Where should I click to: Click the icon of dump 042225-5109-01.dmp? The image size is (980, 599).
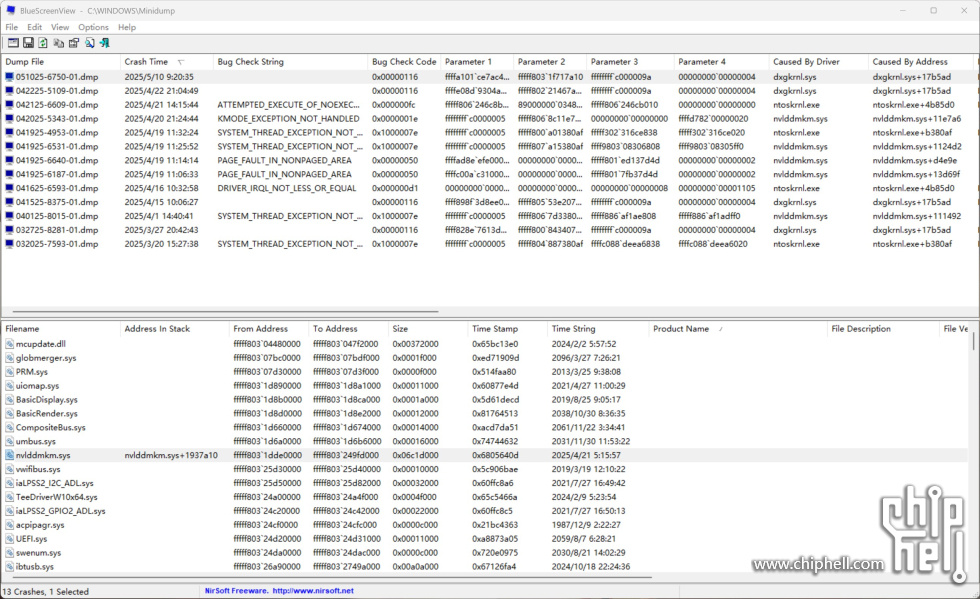click(x=9, y=91)
